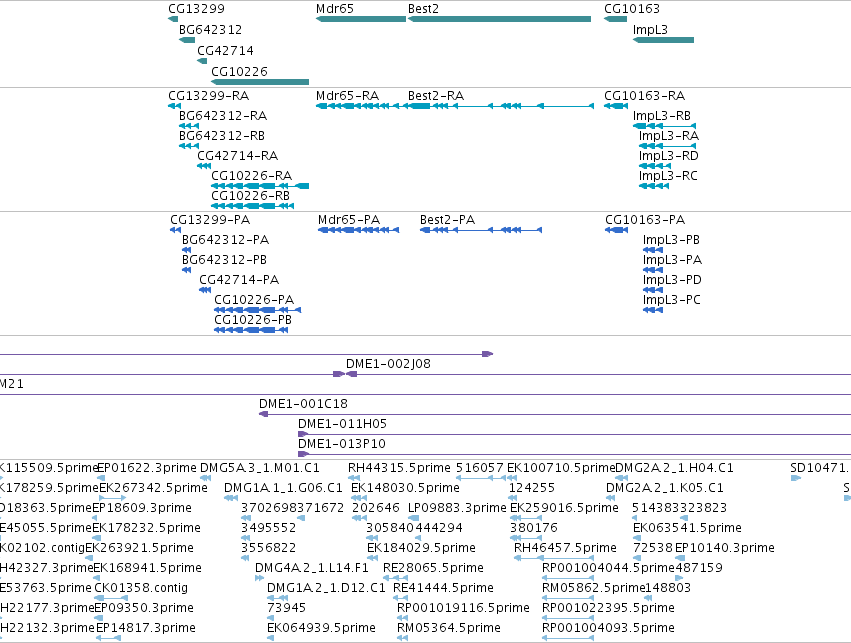
Task: Select BAC clone DME1-002J08
Action: [x=388, y=364]
